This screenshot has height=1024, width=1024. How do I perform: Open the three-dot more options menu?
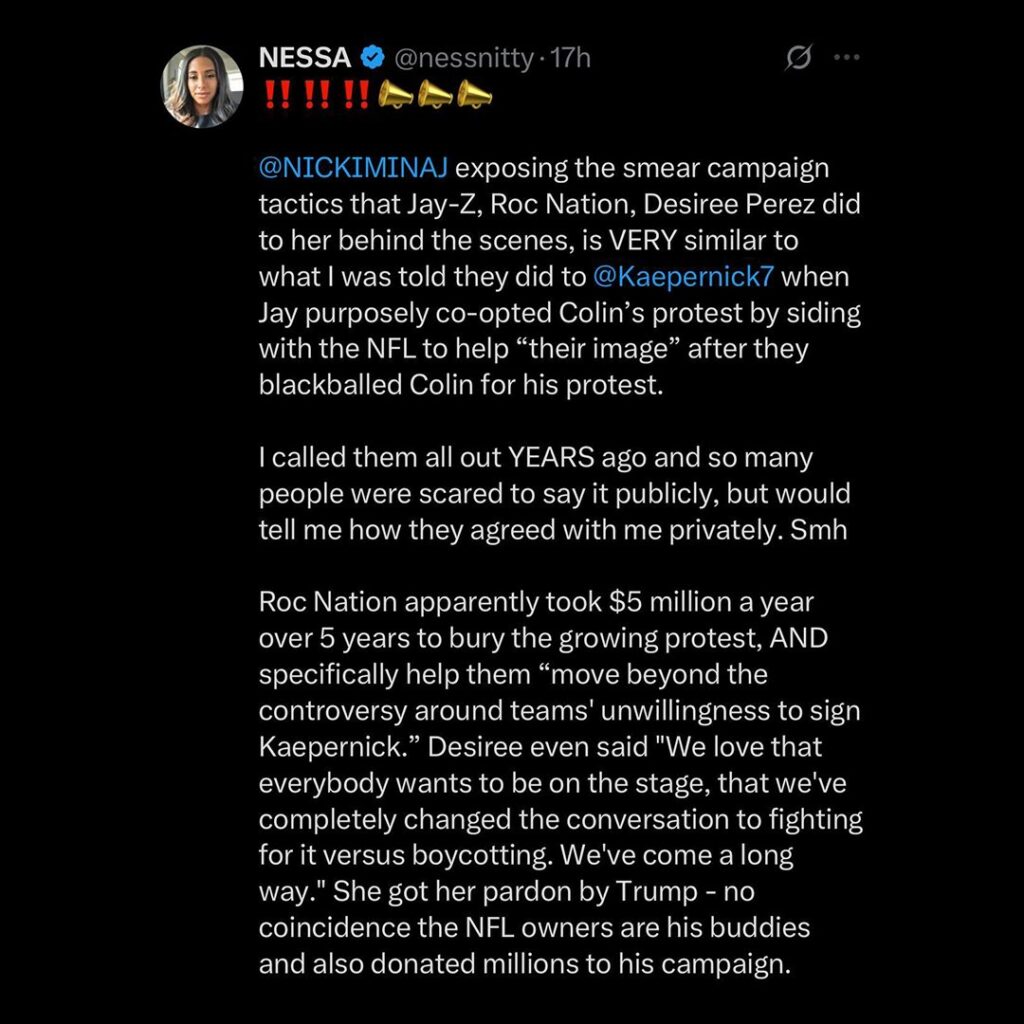point(846,58)
